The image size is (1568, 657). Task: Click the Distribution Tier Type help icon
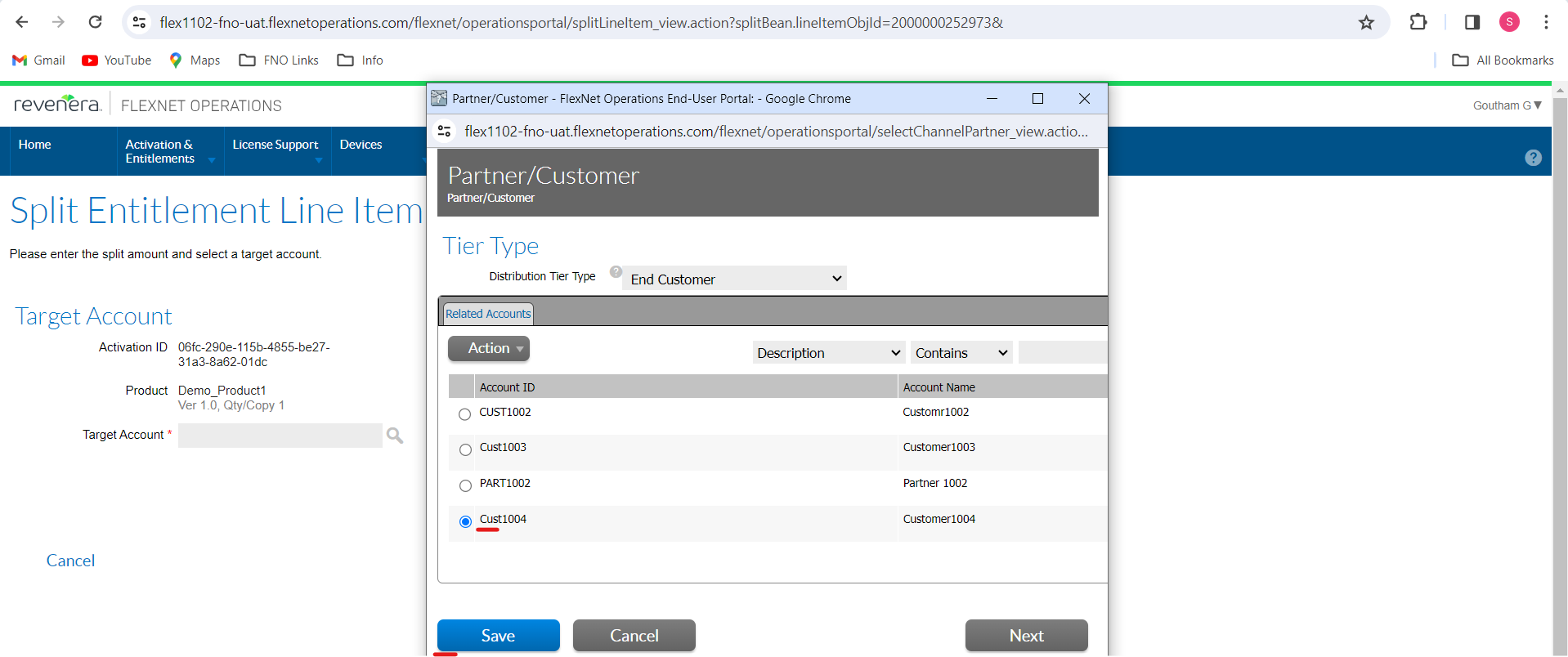[616, 272]
